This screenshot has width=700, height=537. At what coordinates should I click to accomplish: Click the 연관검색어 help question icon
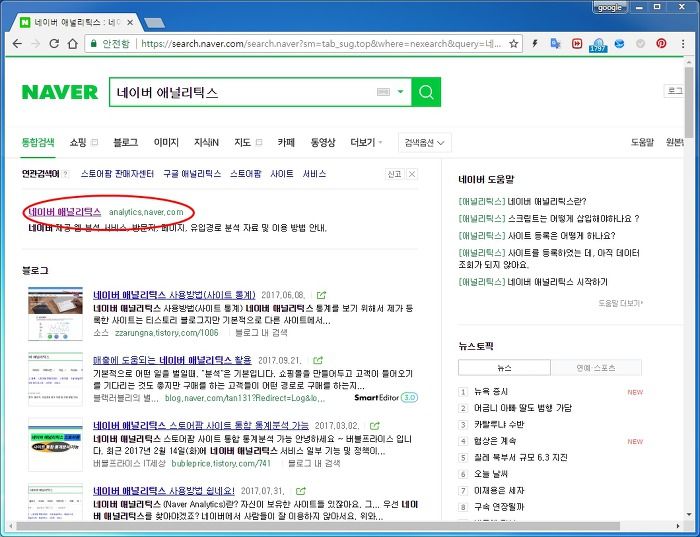(x=66, y=174)
